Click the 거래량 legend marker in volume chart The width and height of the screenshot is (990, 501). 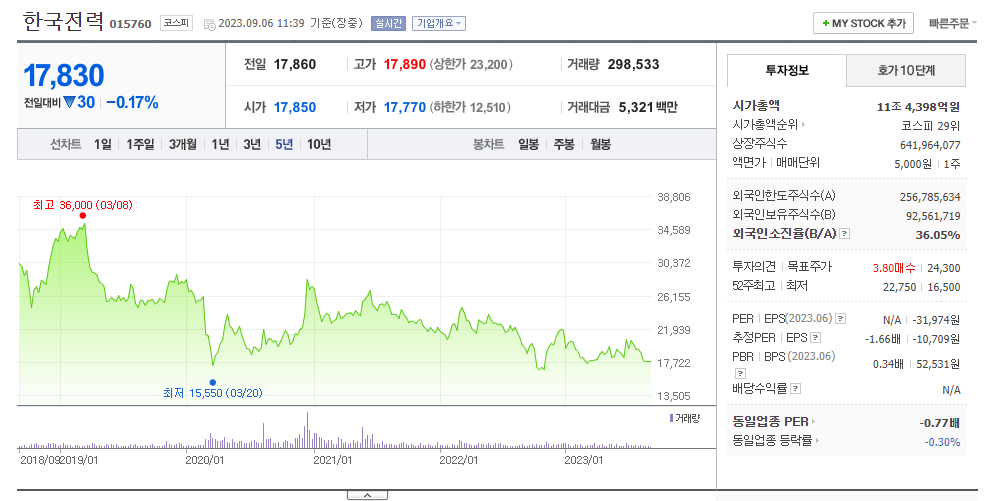point(671,418)
